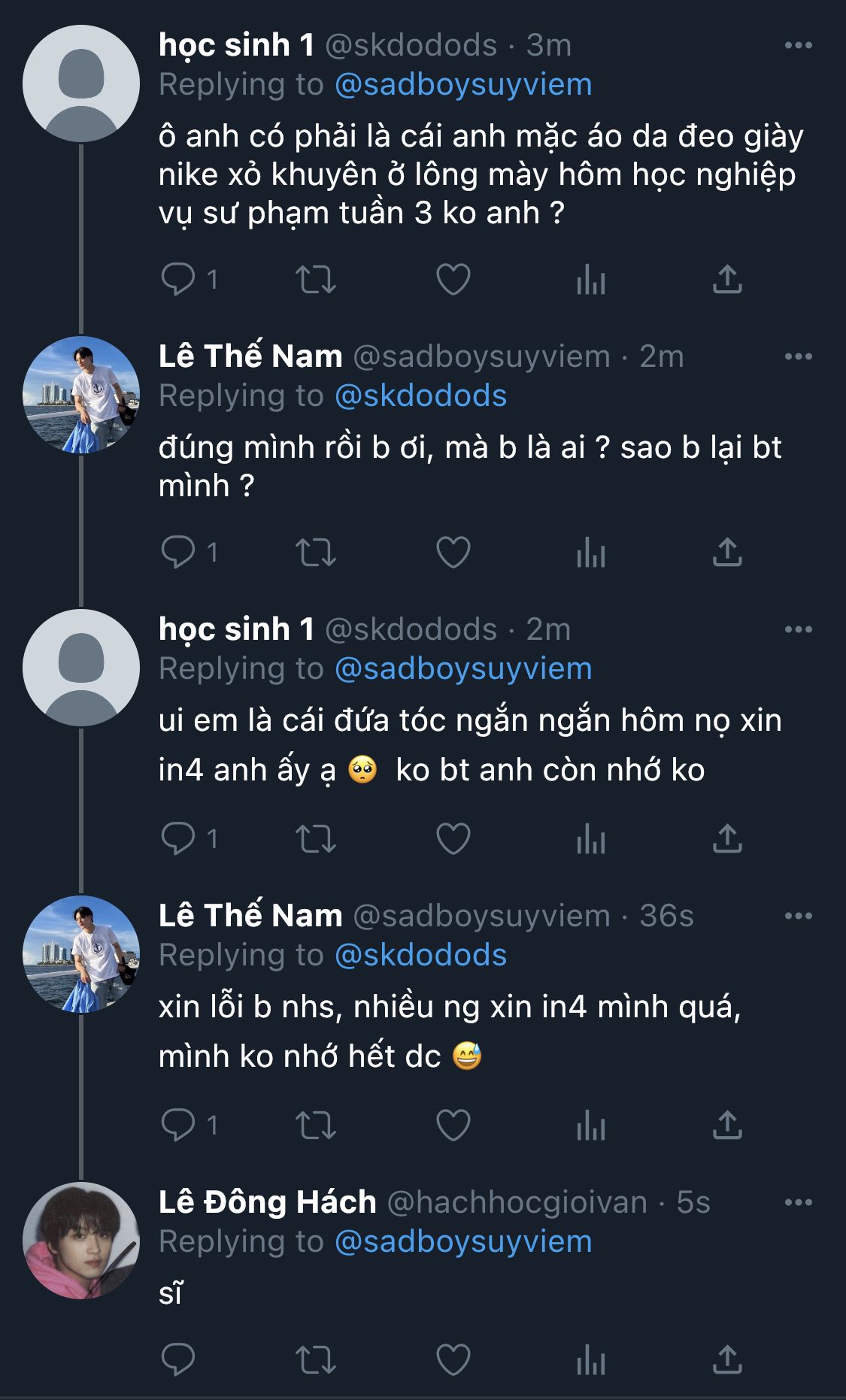846x1400 pixels.
Task: Open the 3m timestamp of first tweet
Action: pos(549,46)
